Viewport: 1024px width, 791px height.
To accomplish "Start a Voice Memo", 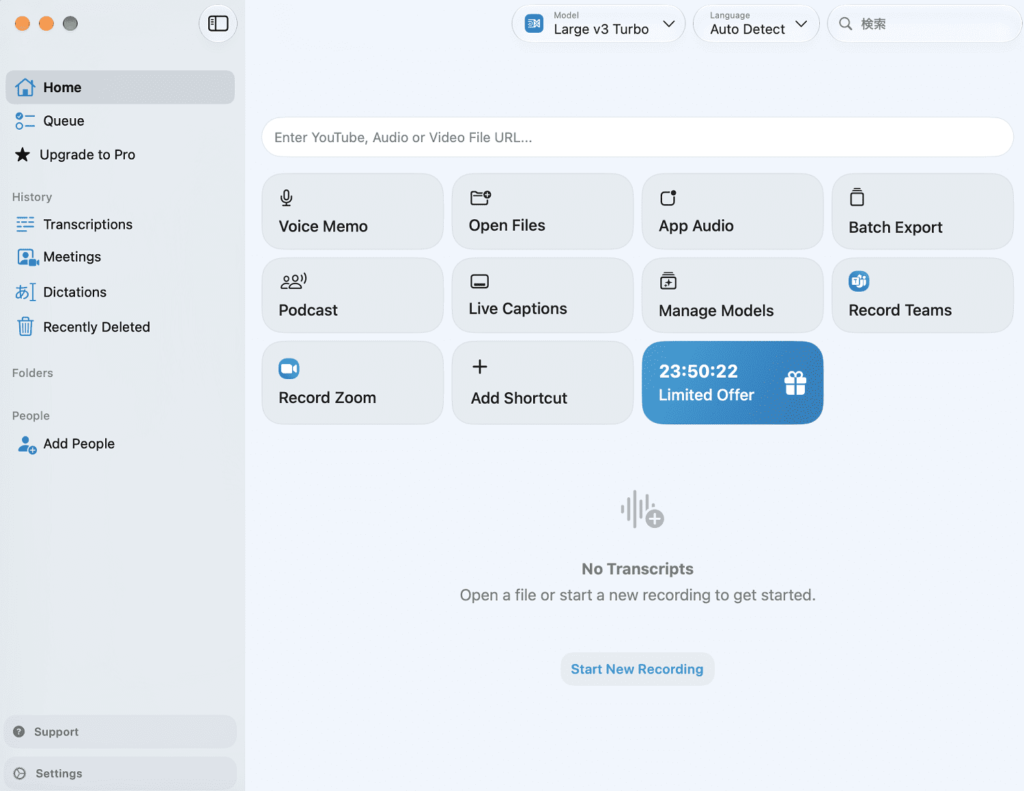I will pyautogui.click(x=353, y=211).
